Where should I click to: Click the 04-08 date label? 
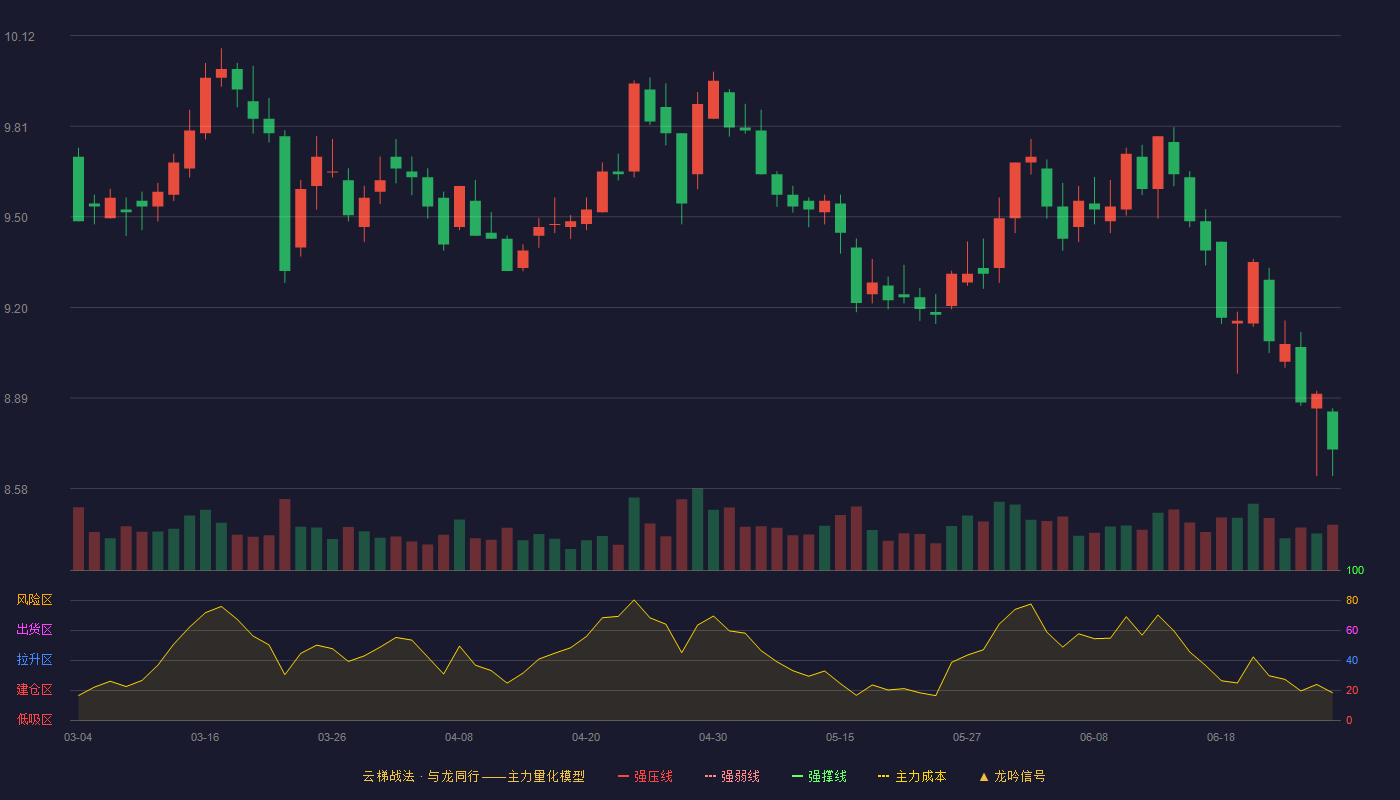459,737
